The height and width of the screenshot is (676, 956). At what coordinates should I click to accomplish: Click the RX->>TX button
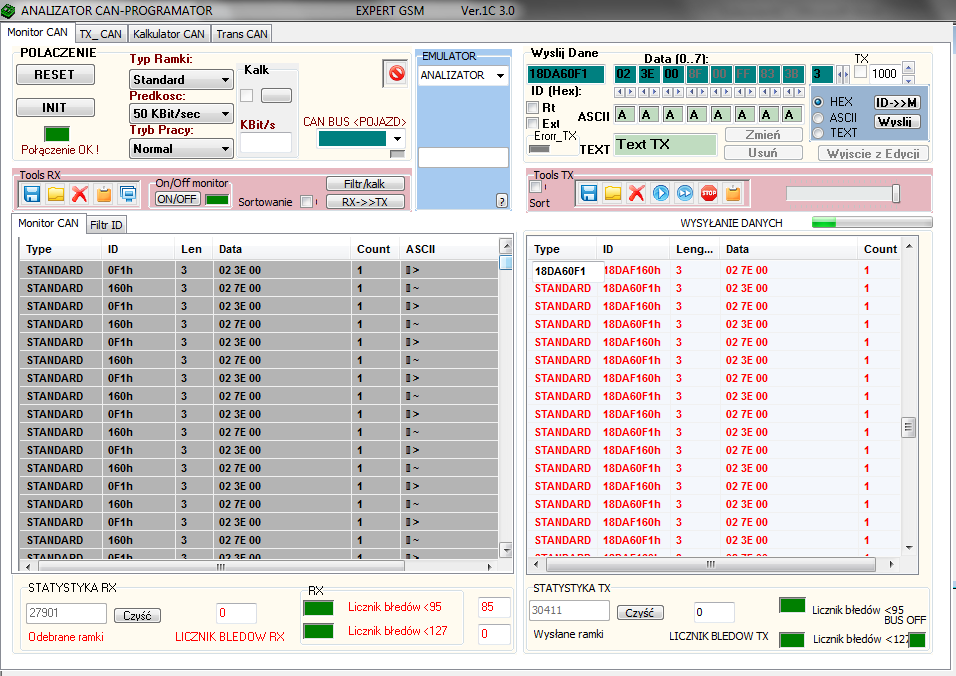point(365,202)
